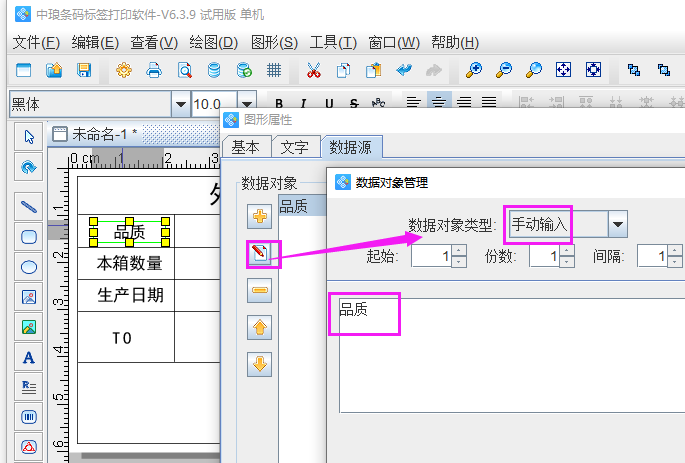
Task: Click the save document floppy icon
Action: (84, 70)
